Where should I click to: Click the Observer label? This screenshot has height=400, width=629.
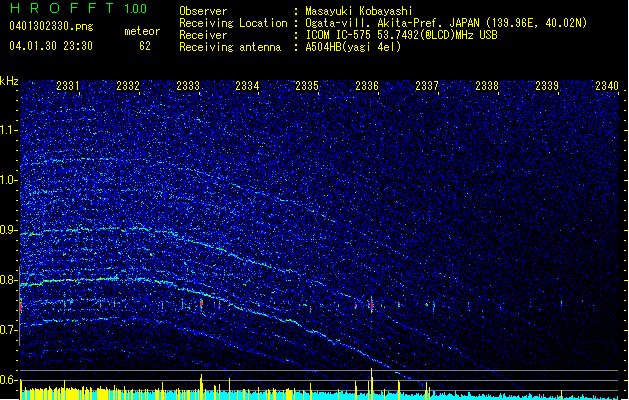click(x=203, y=11)
